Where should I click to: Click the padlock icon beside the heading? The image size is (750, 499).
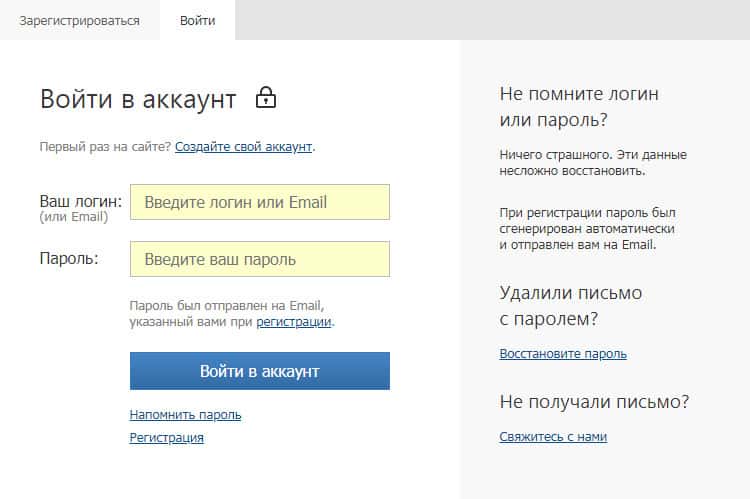265,98
